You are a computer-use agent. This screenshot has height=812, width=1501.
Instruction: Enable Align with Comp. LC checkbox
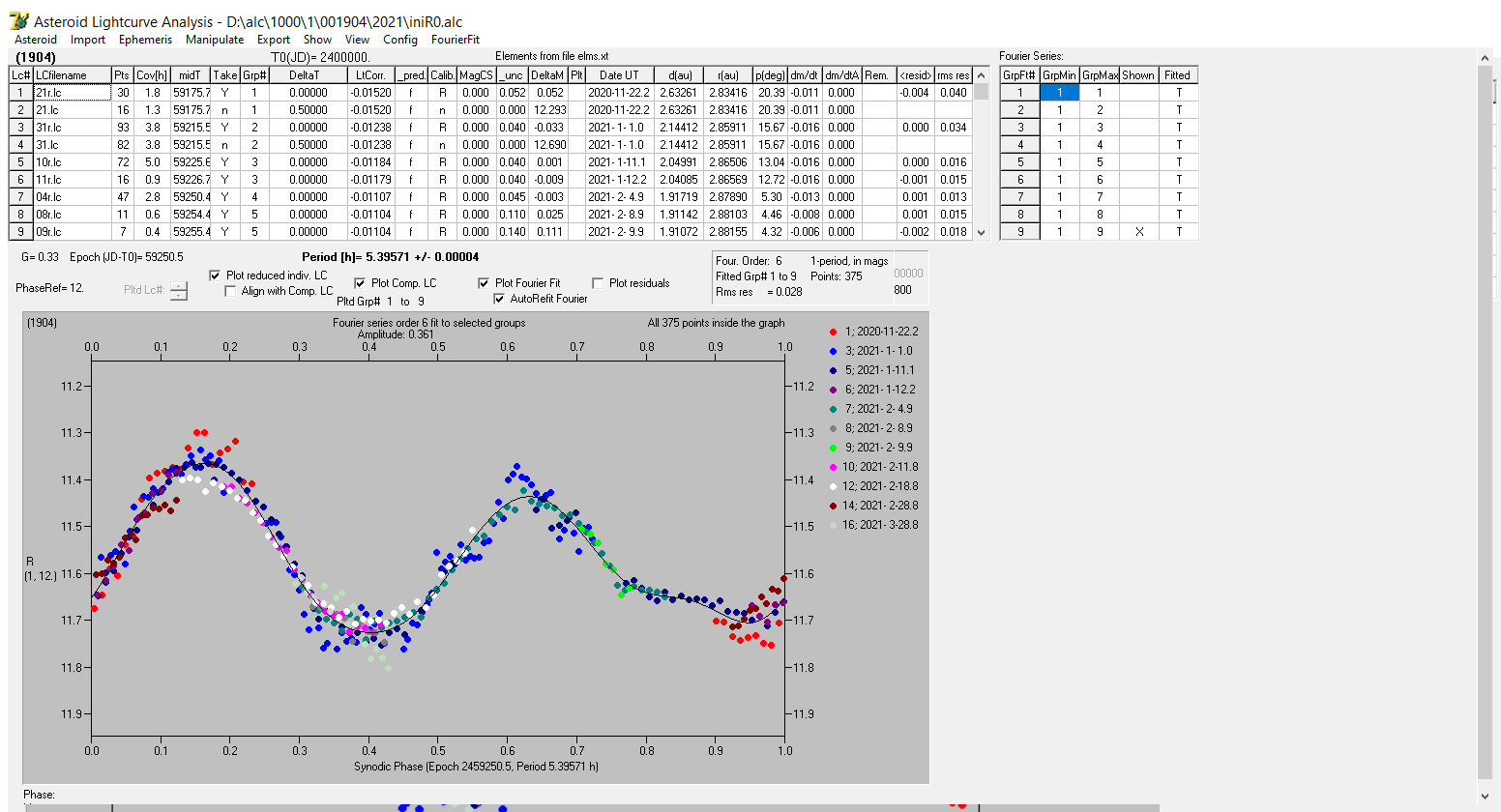point(230,291)
